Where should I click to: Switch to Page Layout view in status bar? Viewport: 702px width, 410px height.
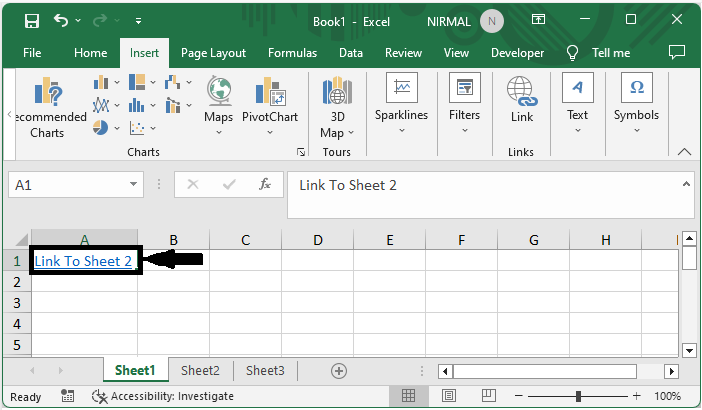point(449,396)
